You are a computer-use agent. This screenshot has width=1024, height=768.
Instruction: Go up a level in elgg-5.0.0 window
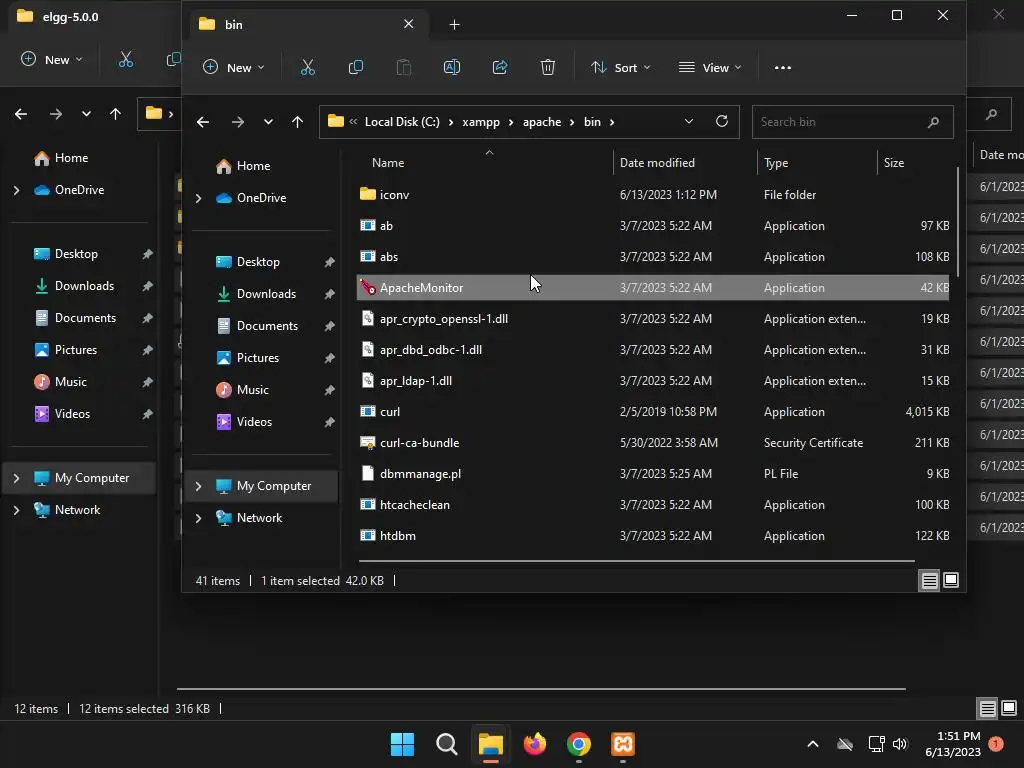(x=116, y=114)
